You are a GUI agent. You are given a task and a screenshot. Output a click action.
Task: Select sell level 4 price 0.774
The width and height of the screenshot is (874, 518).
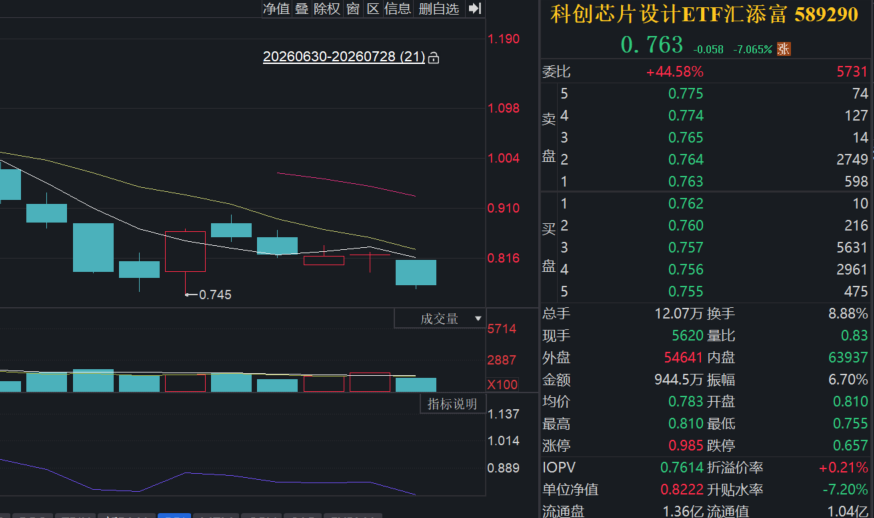point(686,115)
